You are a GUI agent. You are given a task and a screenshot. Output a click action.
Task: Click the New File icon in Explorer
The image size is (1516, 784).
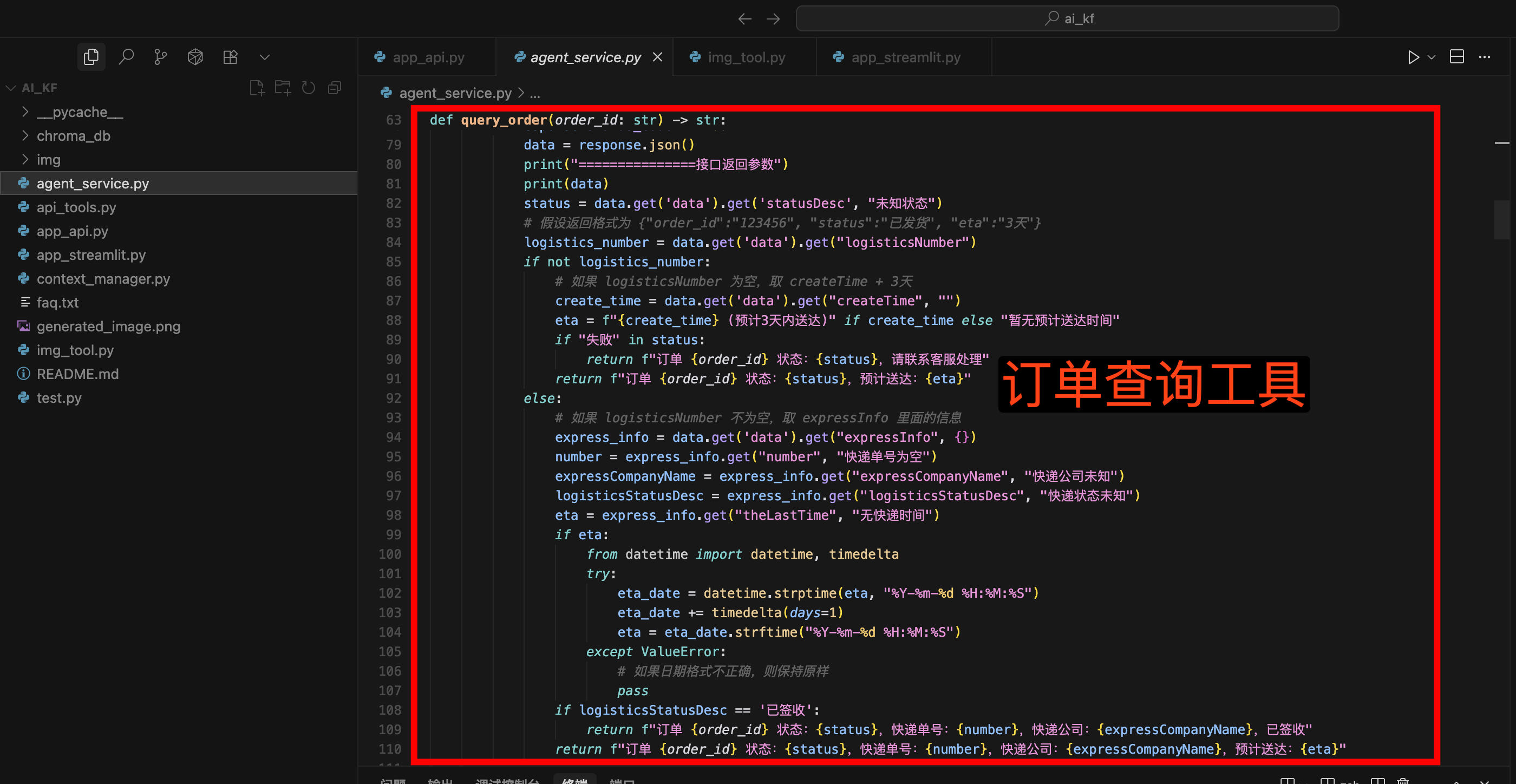point(257,87)
